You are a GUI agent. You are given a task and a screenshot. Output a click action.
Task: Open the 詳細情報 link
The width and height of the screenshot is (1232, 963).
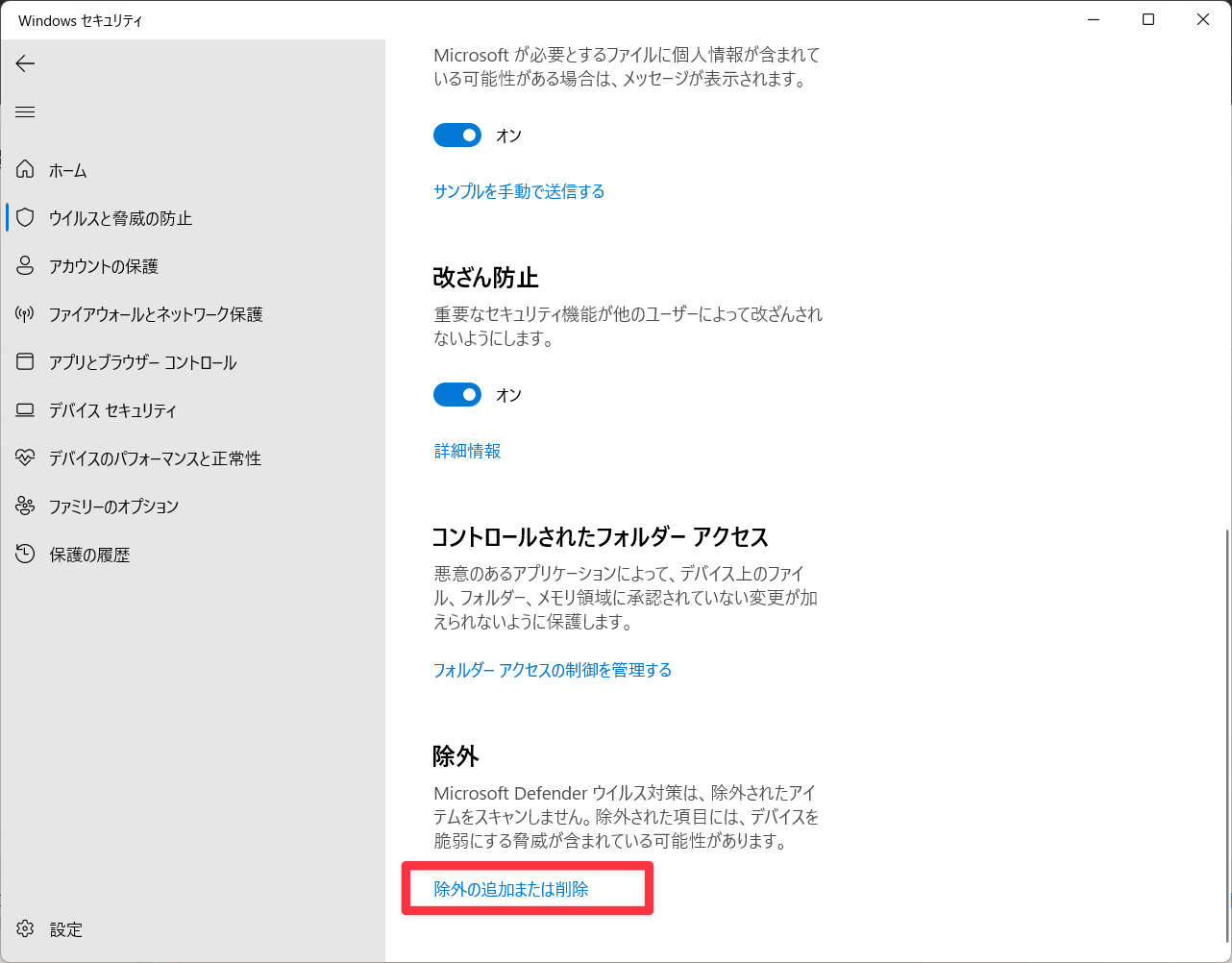tap(467, 451)
